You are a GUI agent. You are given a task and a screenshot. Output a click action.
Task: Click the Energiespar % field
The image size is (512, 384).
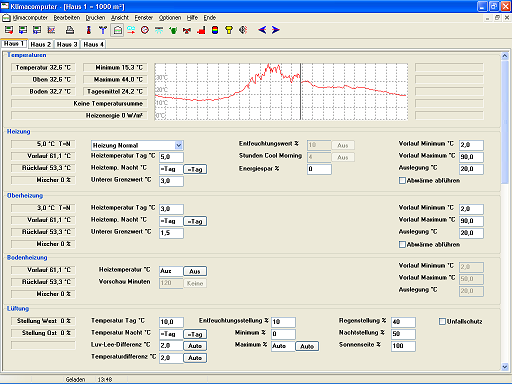tap(319, 169)
